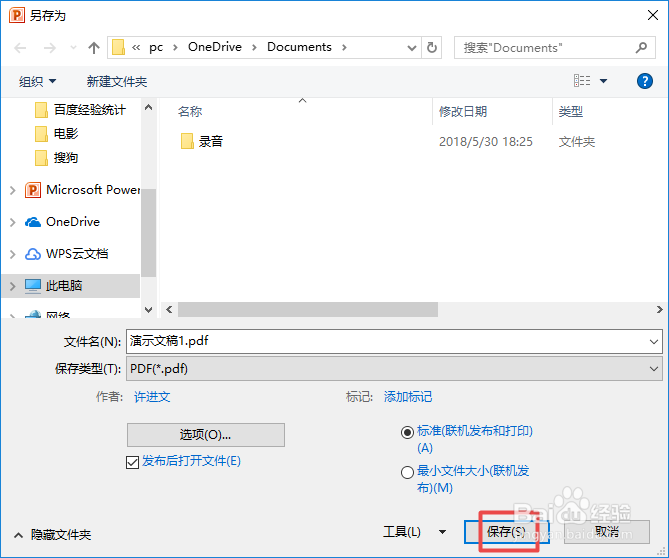The height and width of the screenshot is (558, 669).
Task: Select the OneDrive cloud icon
Action: 33,222
